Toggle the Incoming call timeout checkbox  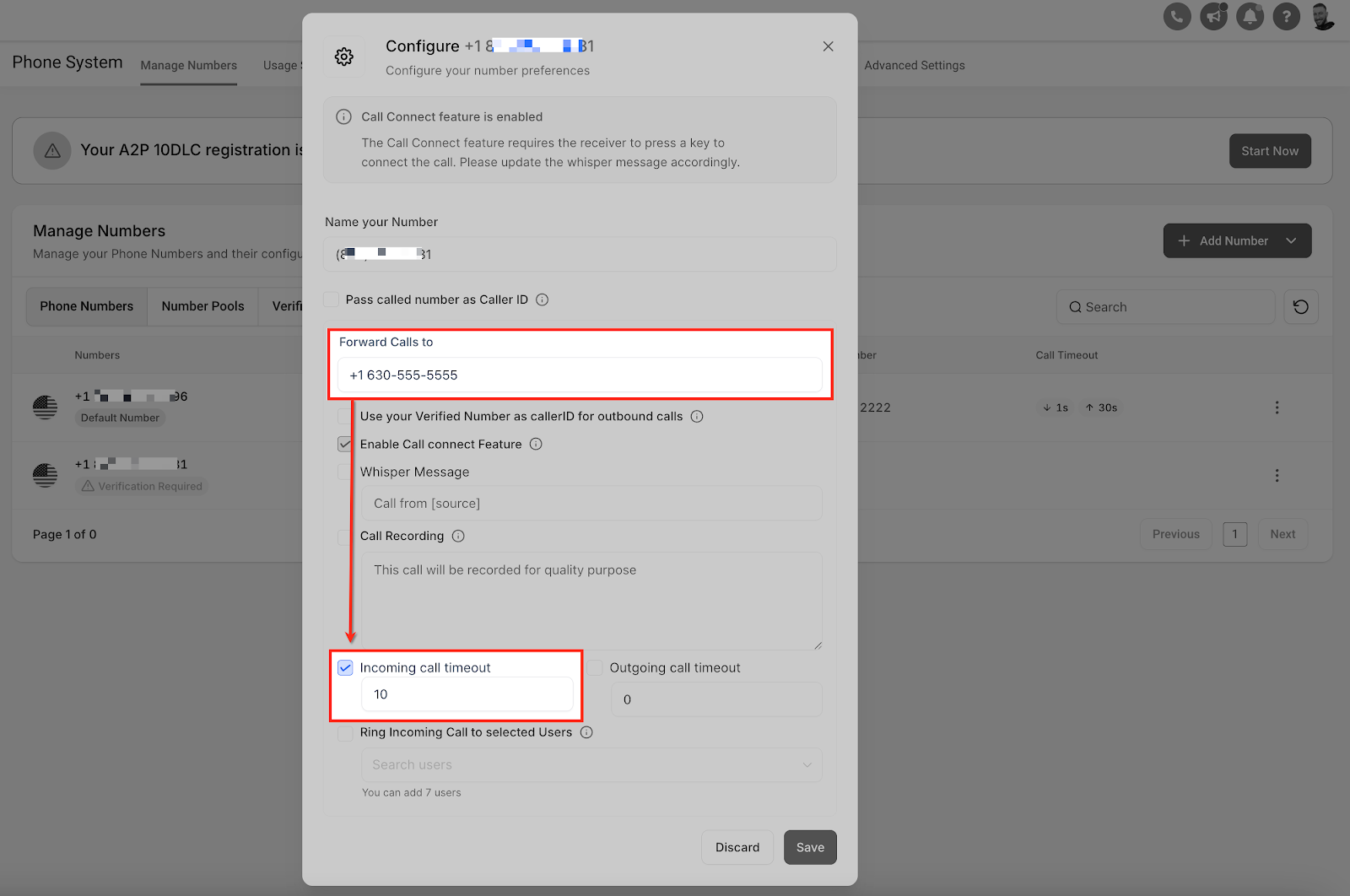click(345, 667)
